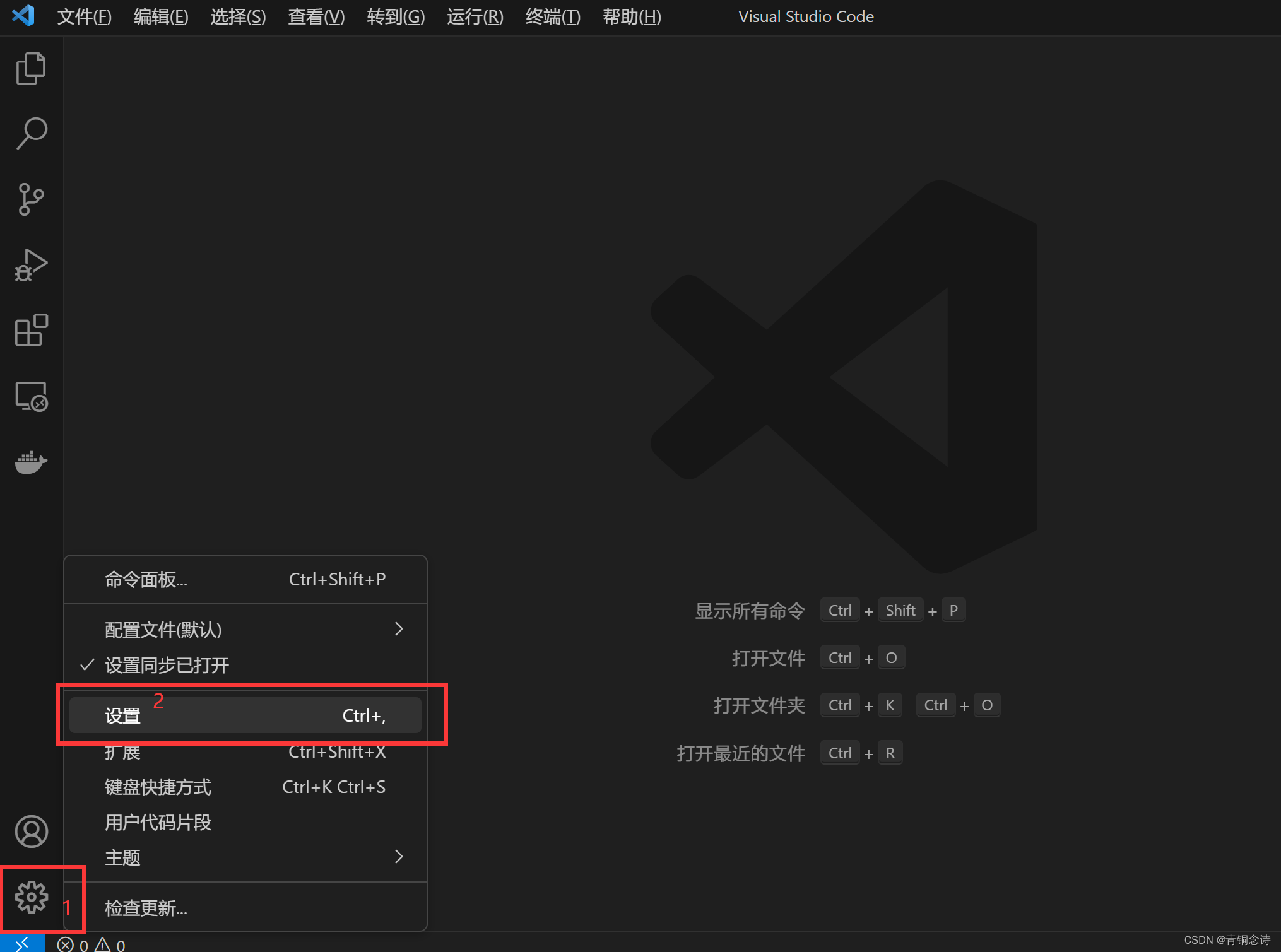This screenshot has width=1281, height=952.
Task: Toggle 设置同步已打开 checked entry
Action: (x=245, y=664)
